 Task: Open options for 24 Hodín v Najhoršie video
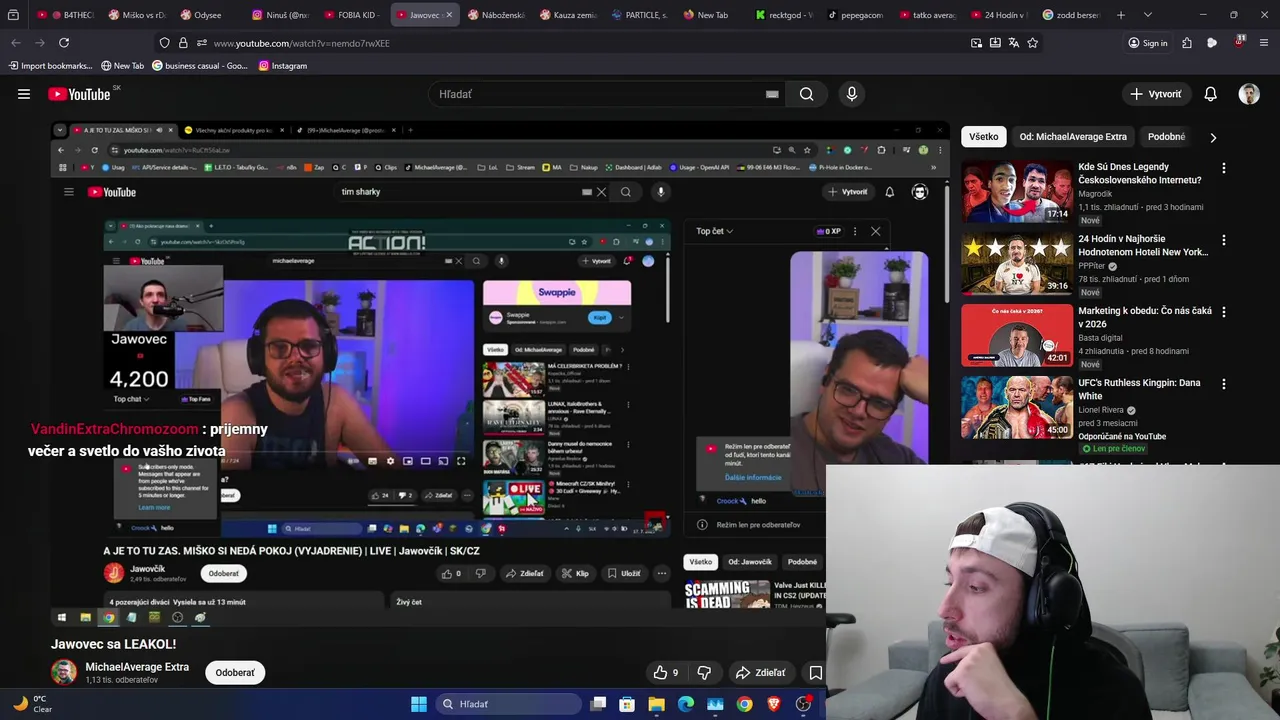click(x=1224, y=240)
